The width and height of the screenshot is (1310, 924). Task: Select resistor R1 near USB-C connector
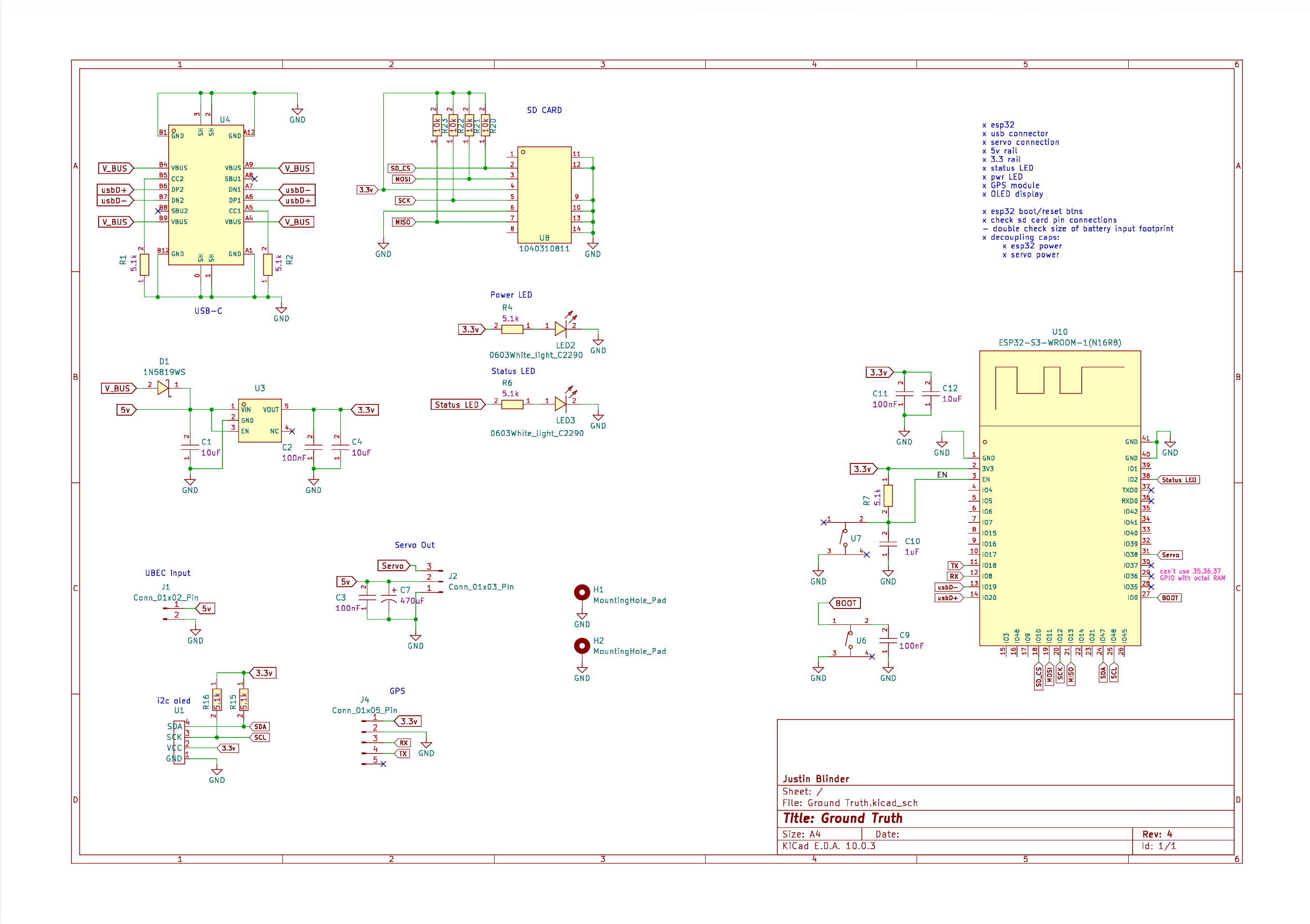point(145,265)
